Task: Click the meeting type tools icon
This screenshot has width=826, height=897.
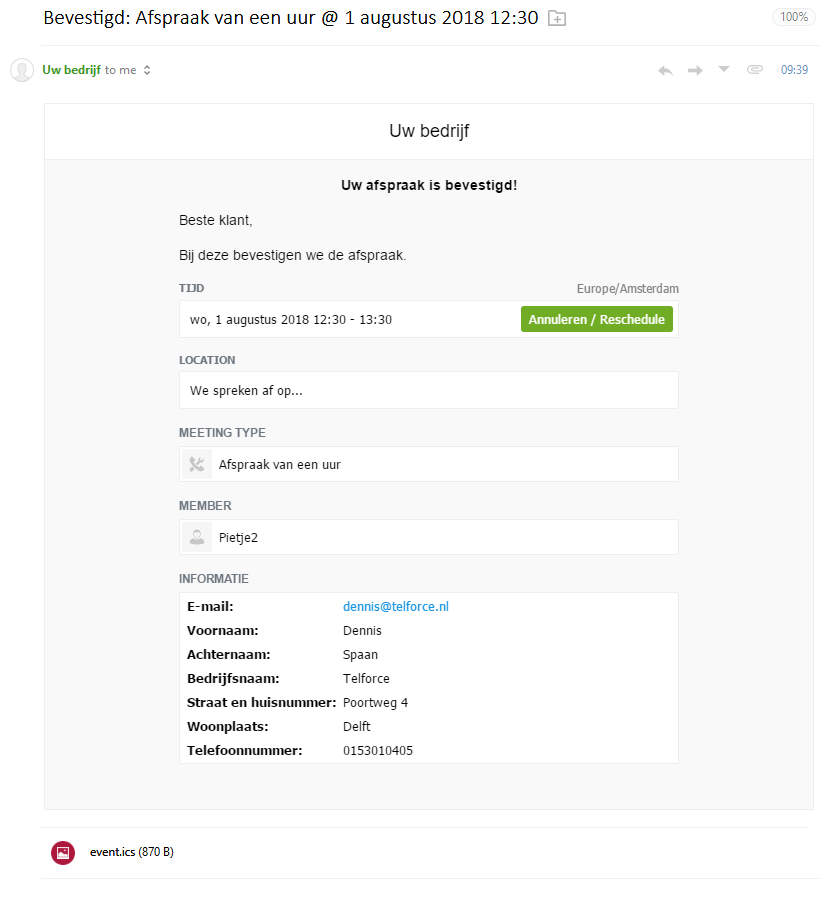Action: [197, 464]
